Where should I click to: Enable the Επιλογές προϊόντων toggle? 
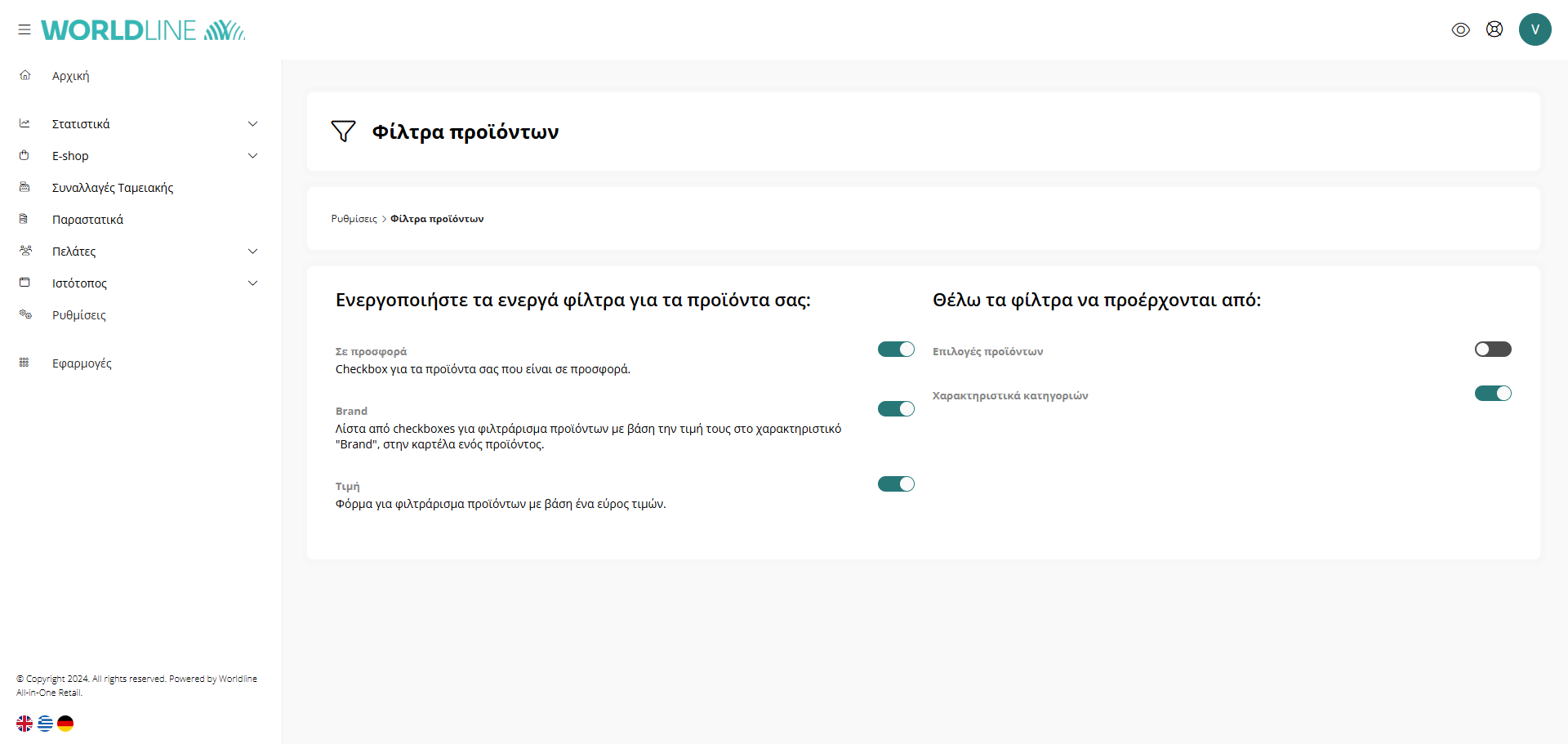click(1492, 350)
